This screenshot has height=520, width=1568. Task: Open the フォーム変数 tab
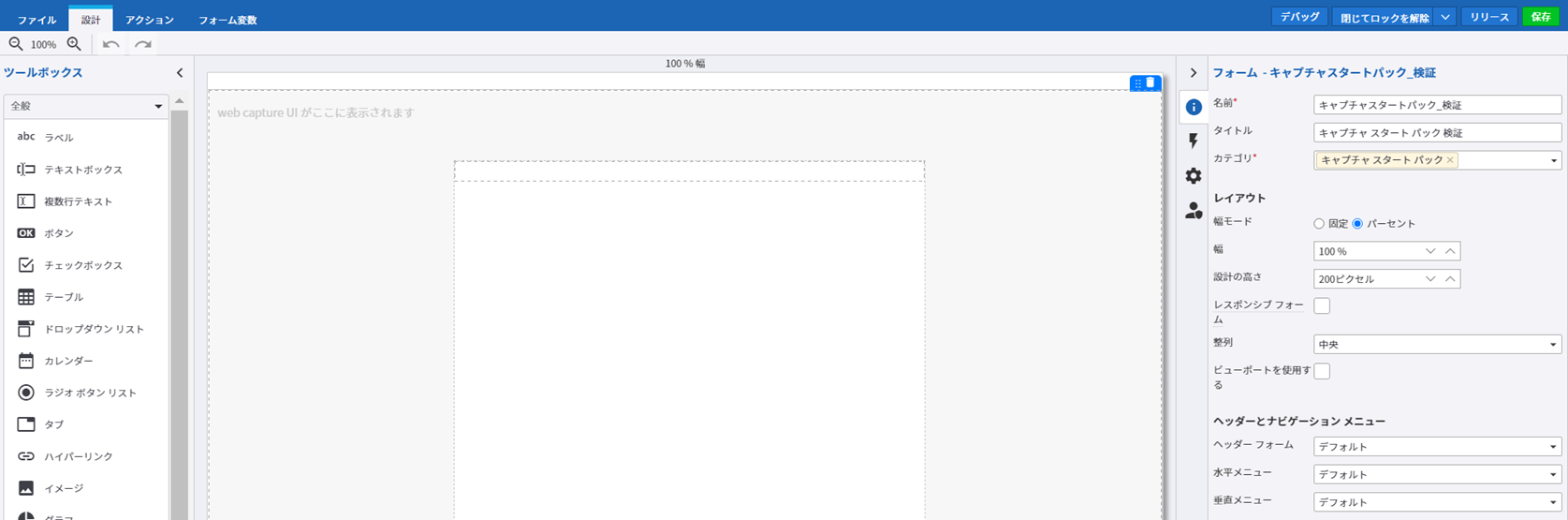[227, 20]
